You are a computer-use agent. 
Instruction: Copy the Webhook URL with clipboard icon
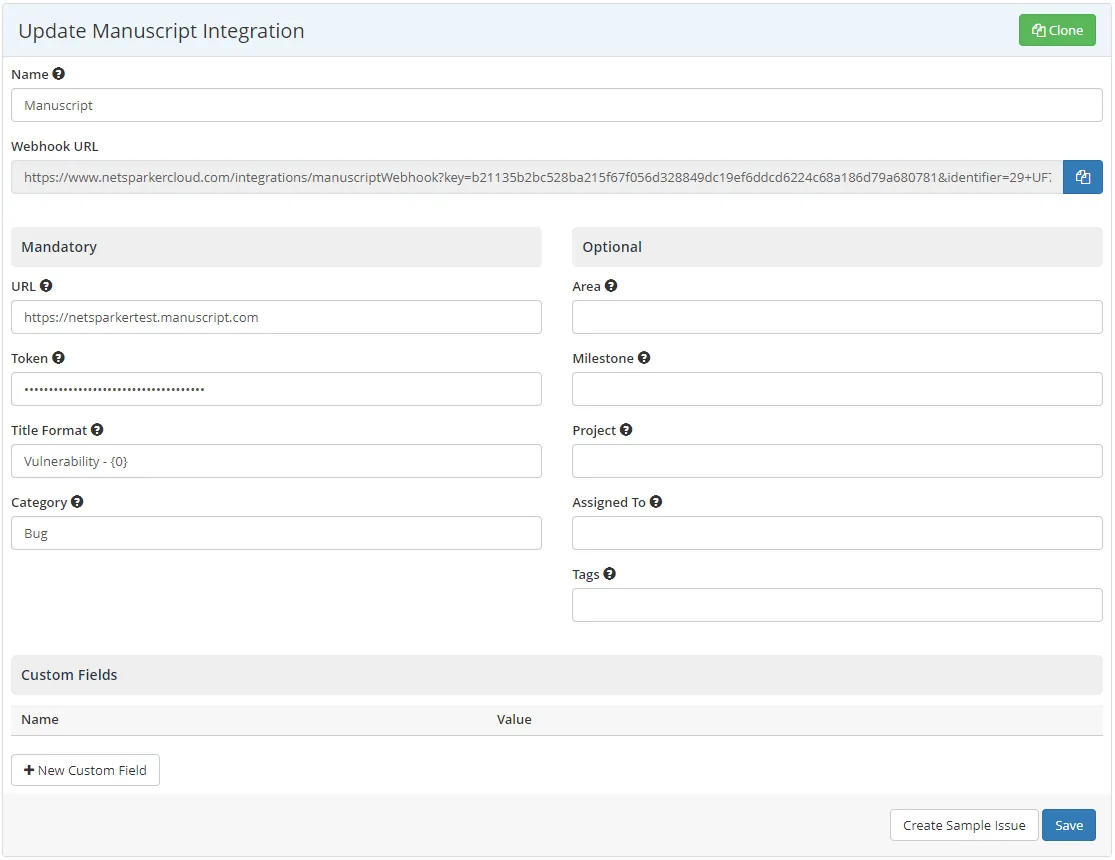coord(1082,177)
